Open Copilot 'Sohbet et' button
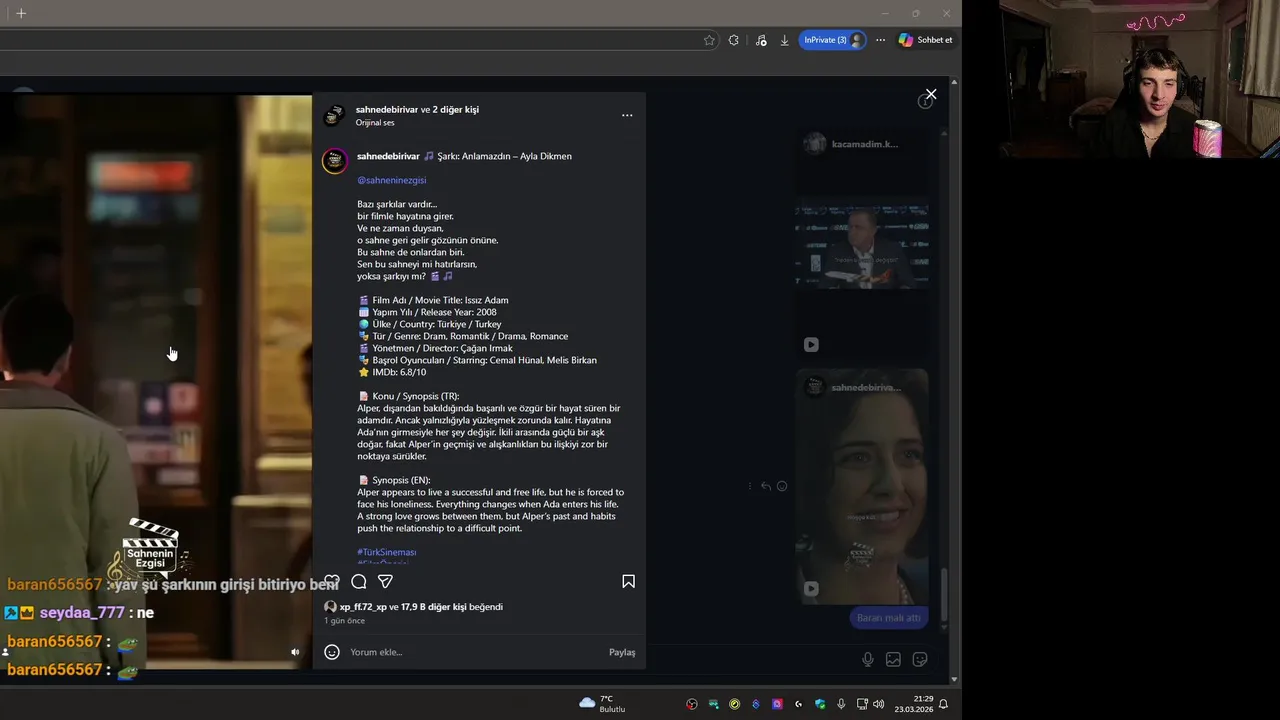This screenshot has height=720, width=1280. pyautogui.click(x=925, y=40)
